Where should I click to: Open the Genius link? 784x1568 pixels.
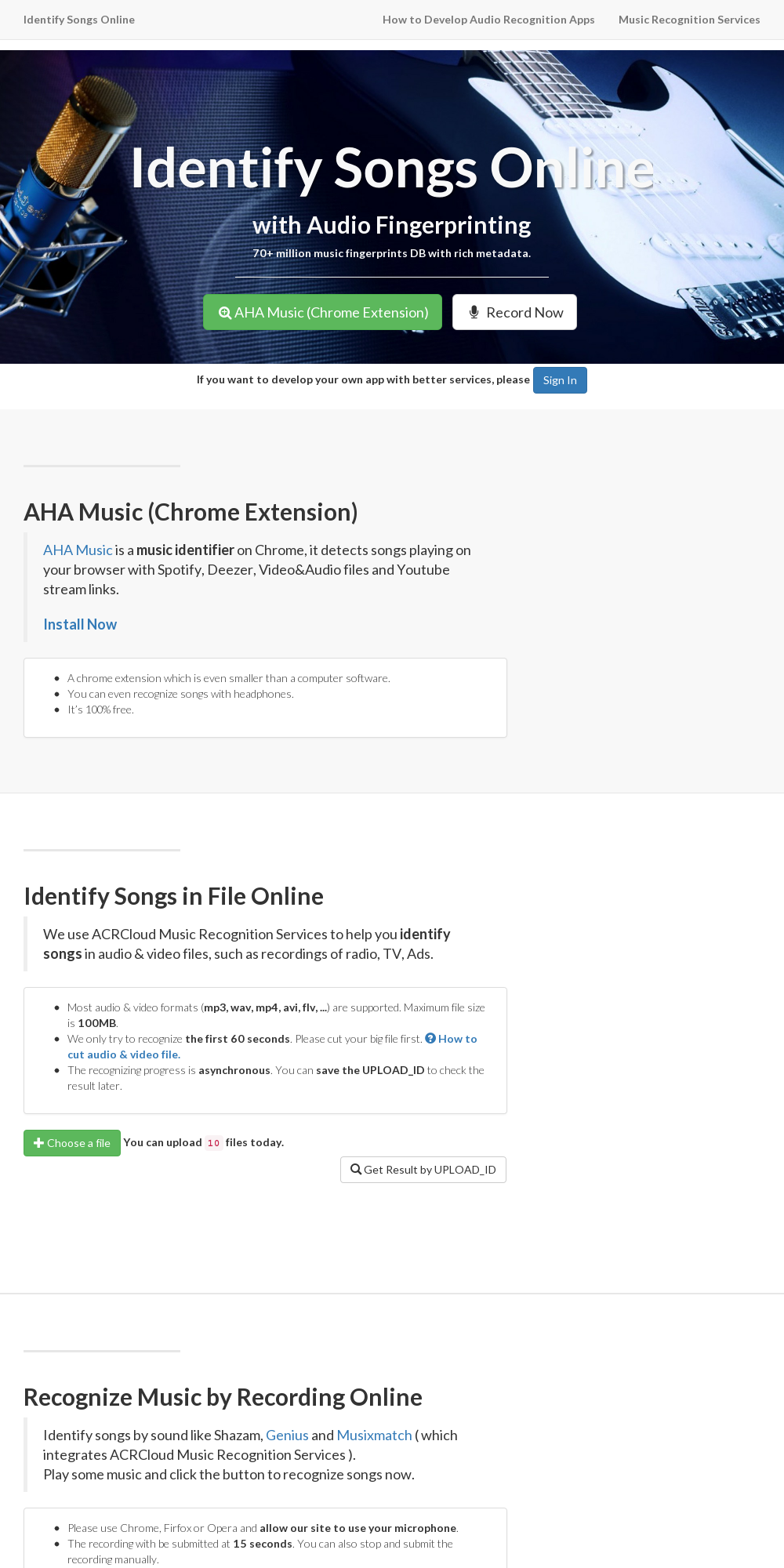click(287, 1436)
